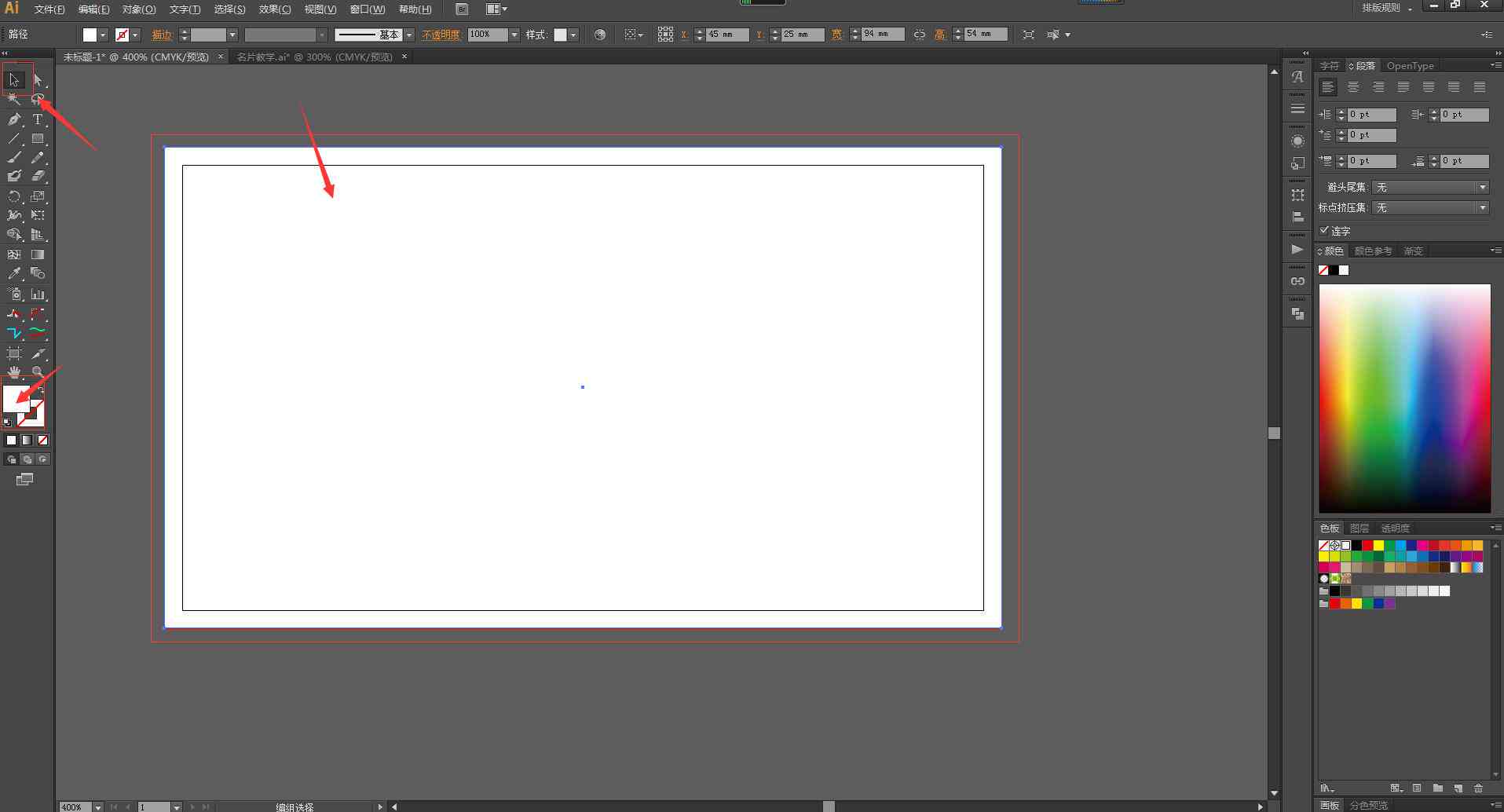Switch to the 图层 layers tab

(1359, 529)
